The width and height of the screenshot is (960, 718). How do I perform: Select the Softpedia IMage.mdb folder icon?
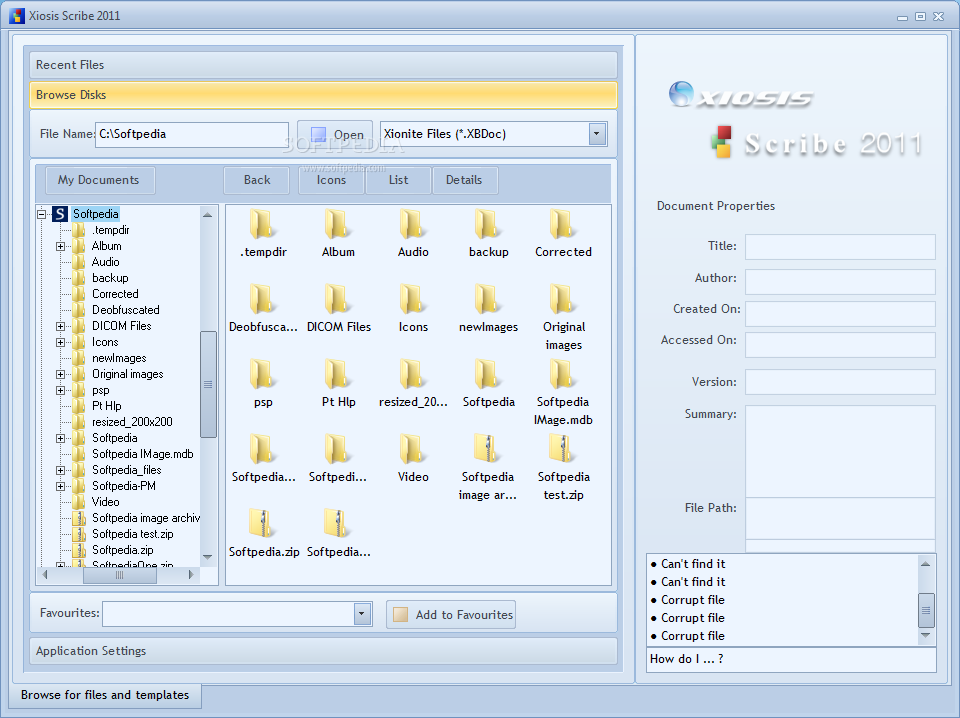[x=563, y=374]
